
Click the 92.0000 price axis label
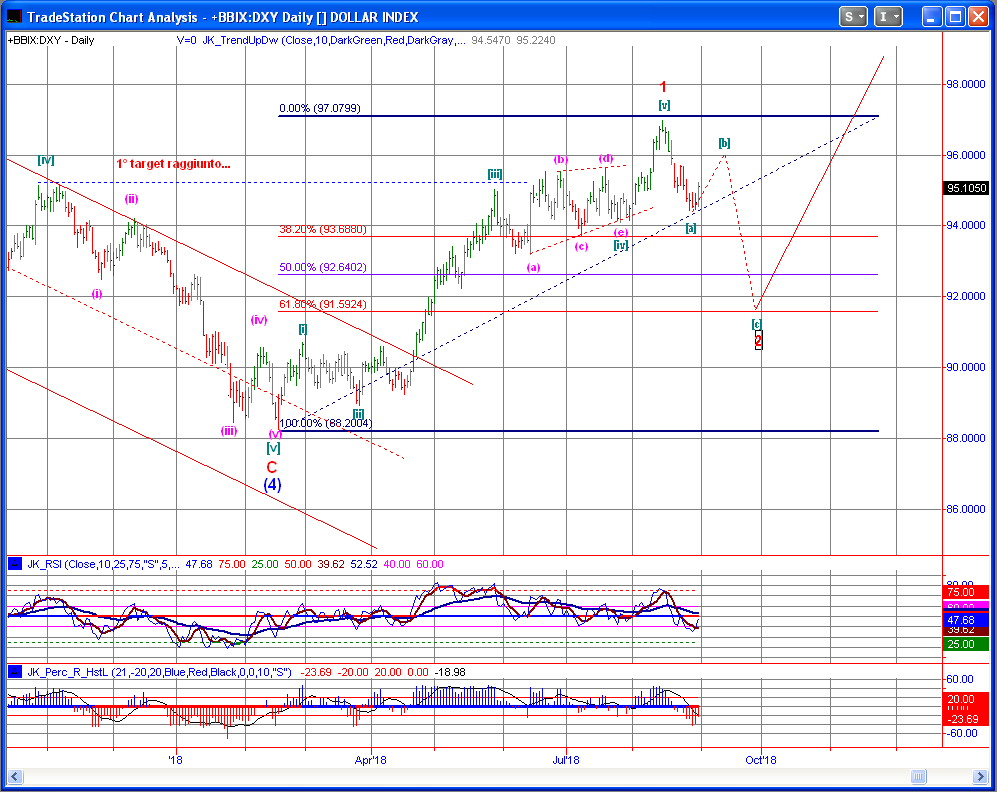(966, 296)
